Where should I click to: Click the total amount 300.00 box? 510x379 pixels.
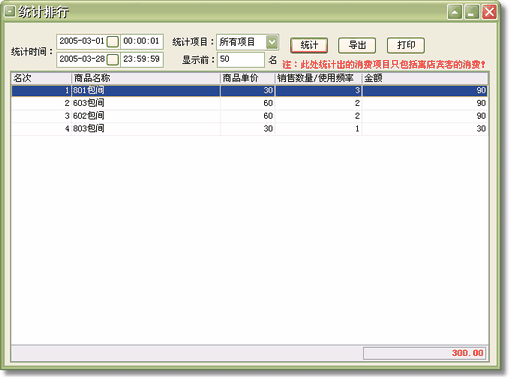point(425,353)
